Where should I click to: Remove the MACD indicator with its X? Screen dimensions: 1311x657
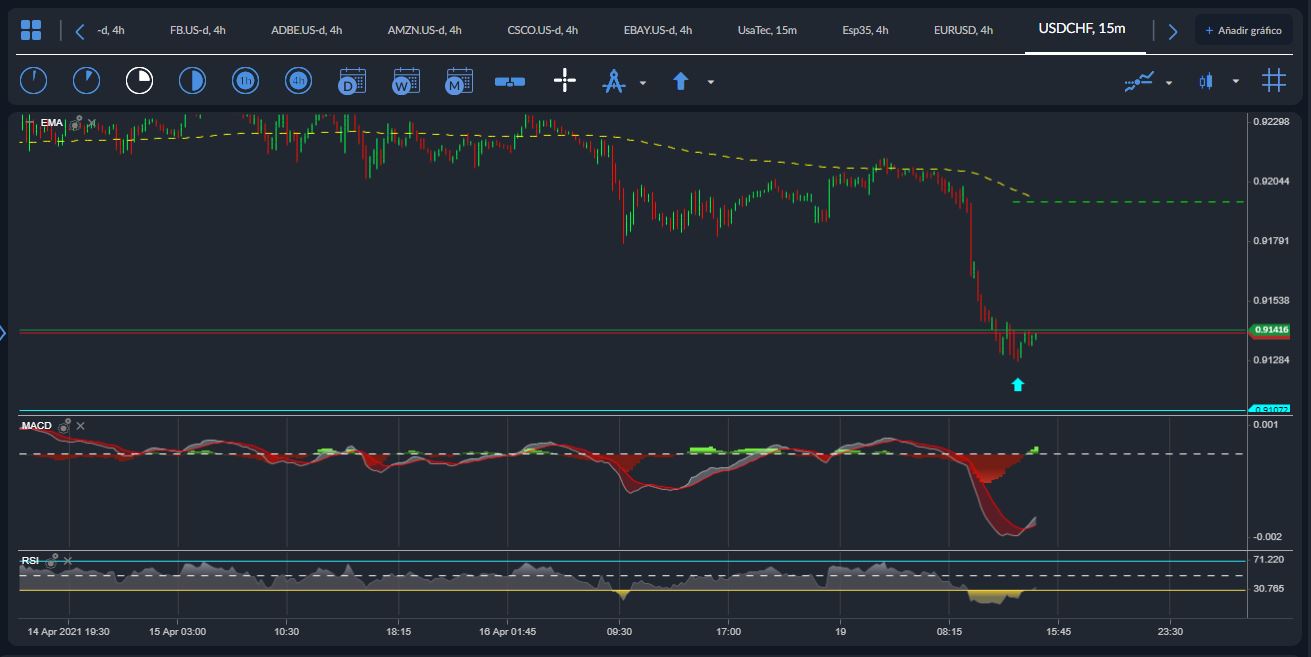click(x=80, y=425)
